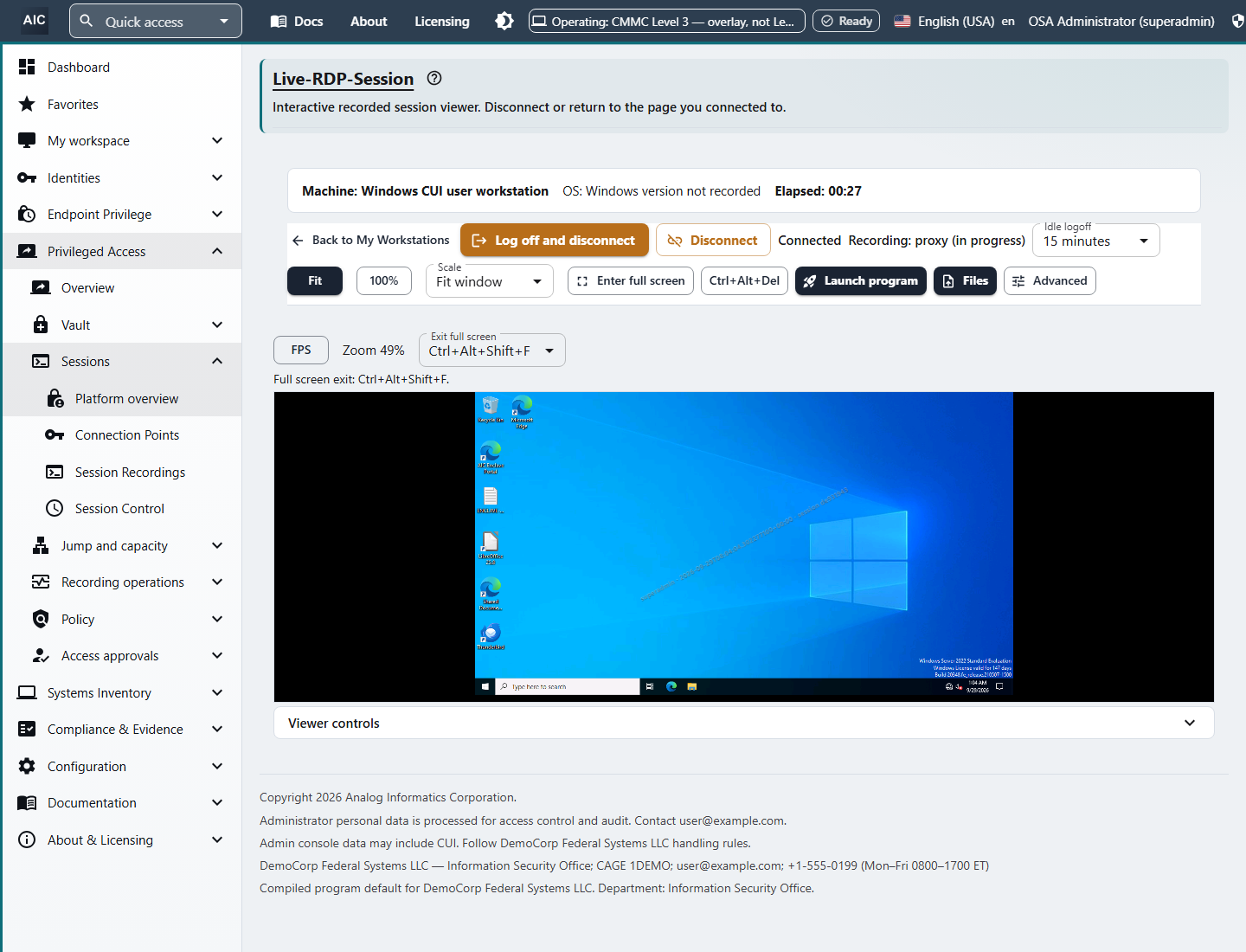The width and height of the screenshot is (1246, 952).
Task: Open the remote notification center icon
Action: point(999,686)
